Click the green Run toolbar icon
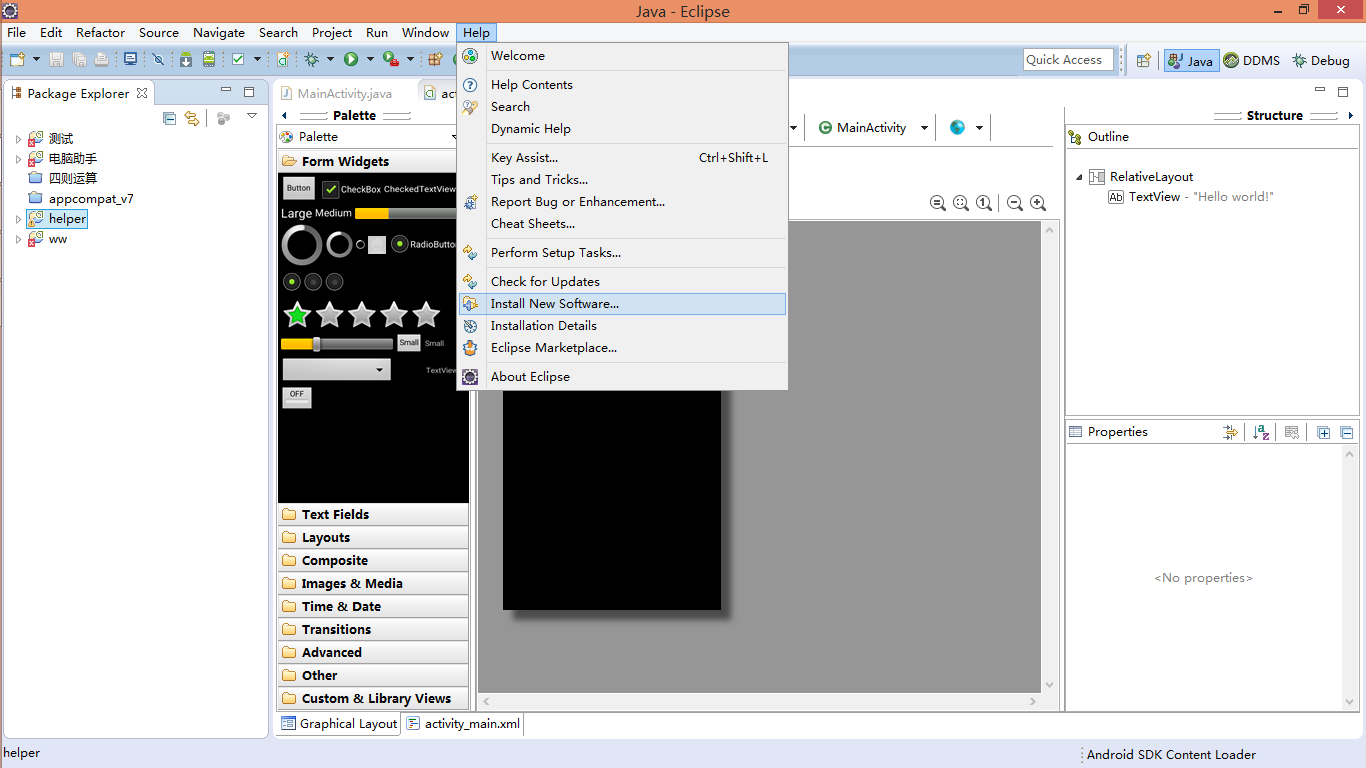Screen dimensions: 1366x768 [351, 60]
